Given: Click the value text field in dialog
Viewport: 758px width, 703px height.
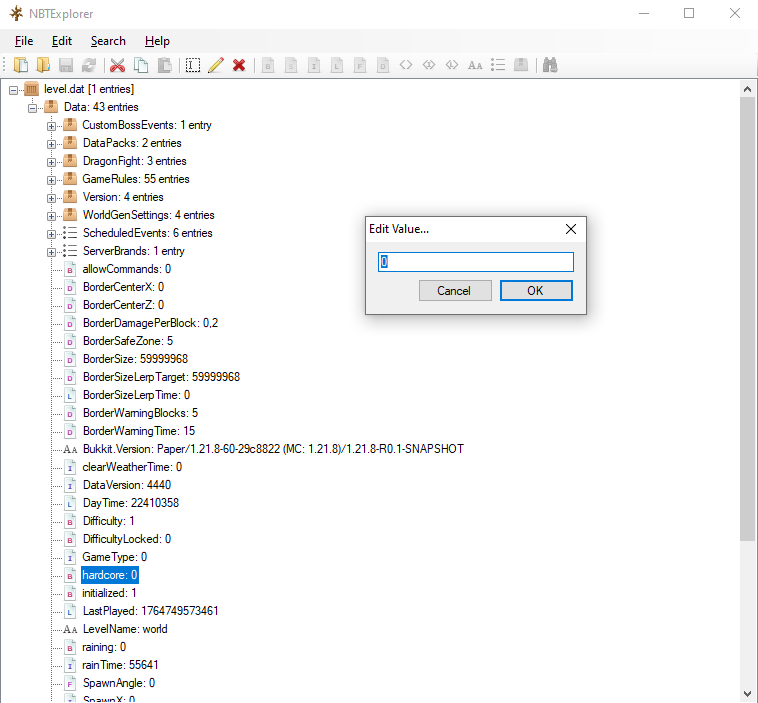Looking at the screenshot, I should click(475, 262).
